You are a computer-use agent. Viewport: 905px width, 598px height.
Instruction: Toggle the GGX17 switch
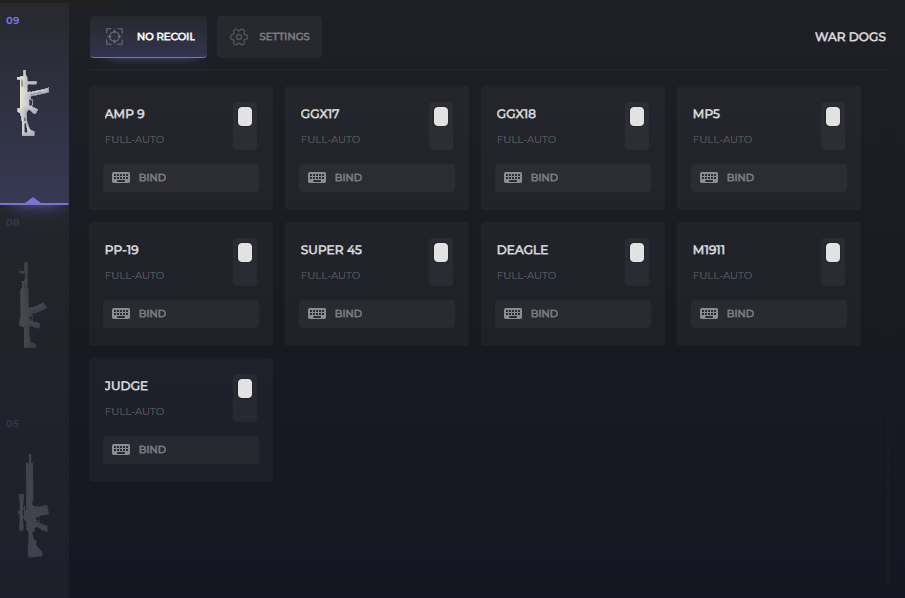point(441,126)
